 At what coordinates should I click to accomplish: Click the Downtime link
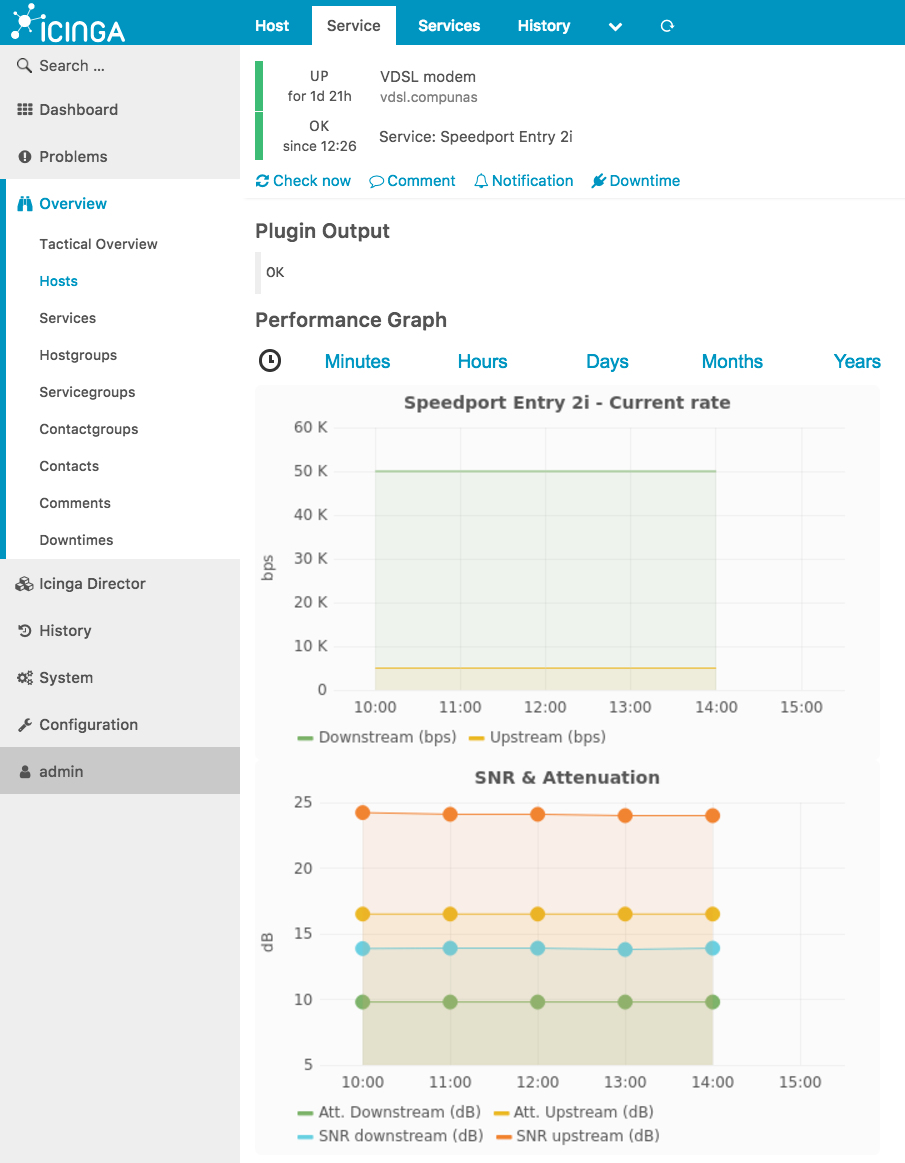coord(636,181)
